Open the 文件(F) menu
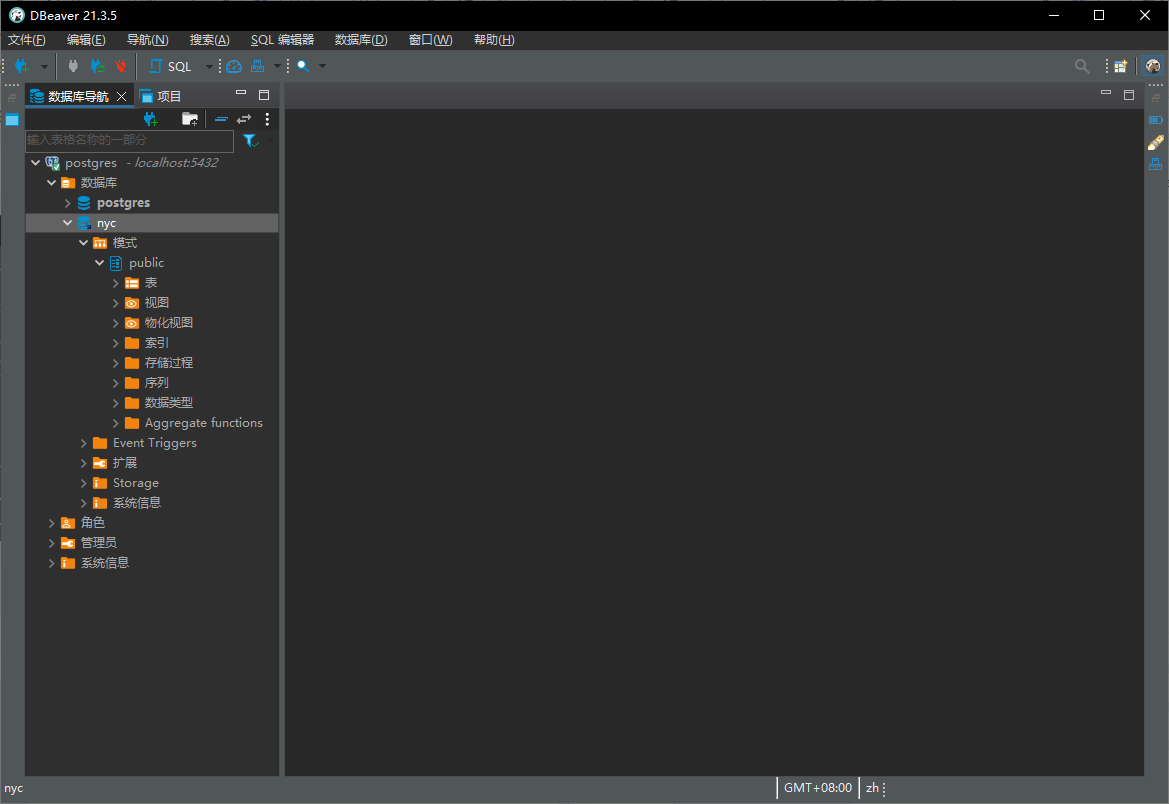This screenshot has width=1169, height=804. point(27,40)
